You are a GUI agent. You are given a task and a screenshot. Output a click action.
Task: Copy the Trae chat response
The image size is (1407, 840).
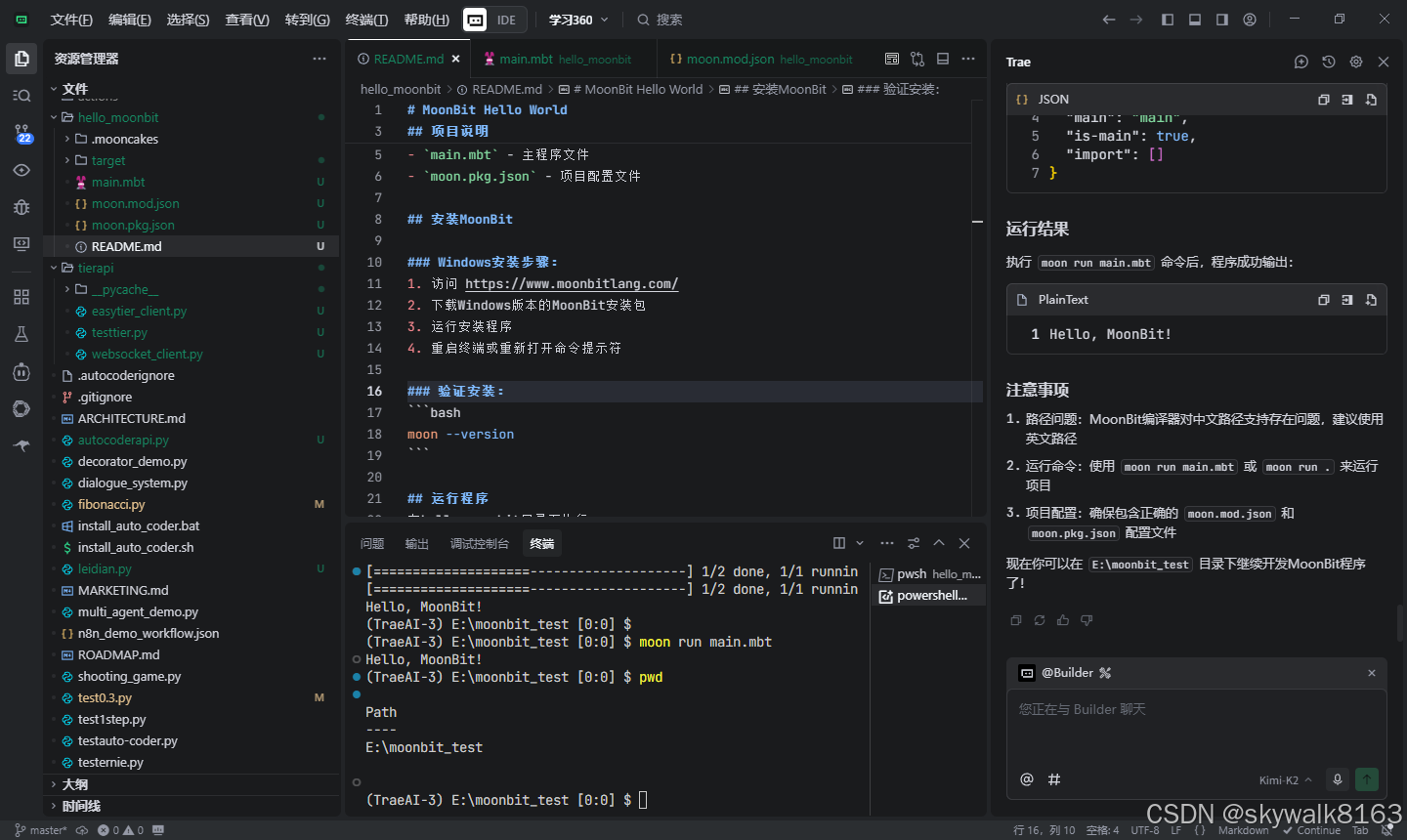coord(1016,620)
